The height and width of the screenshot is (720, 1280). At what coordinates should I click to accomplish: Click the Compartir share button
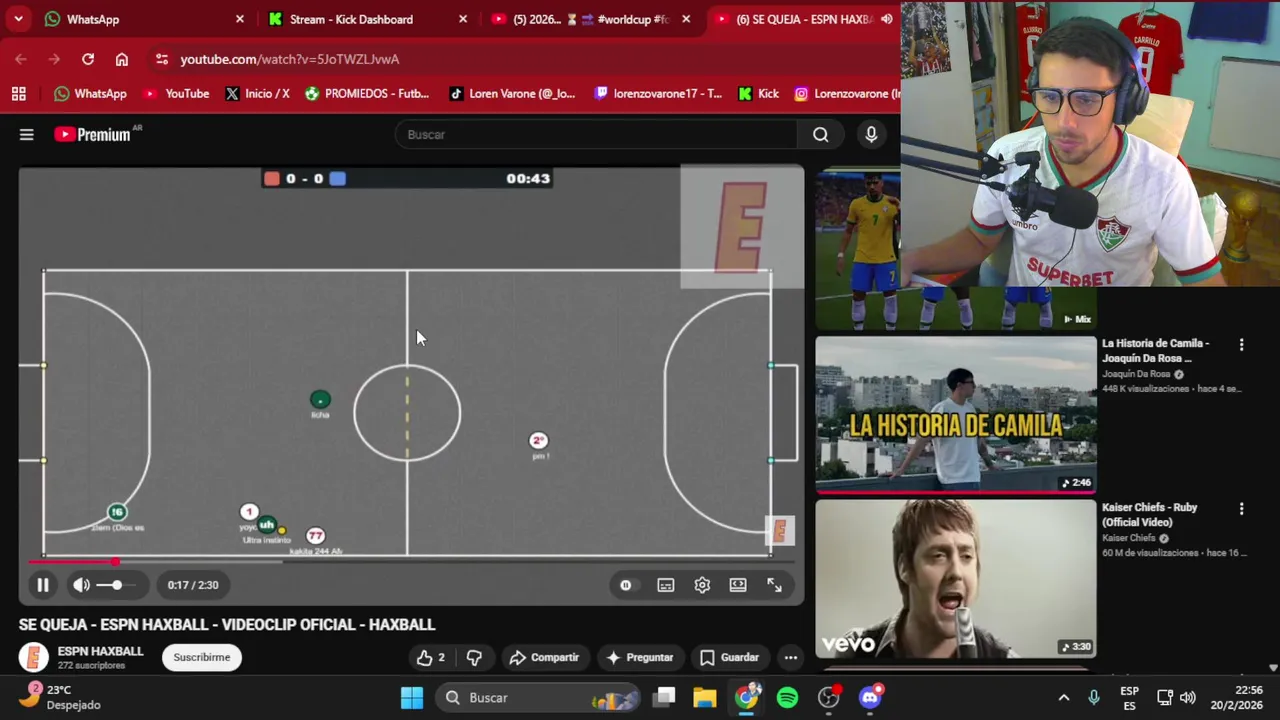544,657
